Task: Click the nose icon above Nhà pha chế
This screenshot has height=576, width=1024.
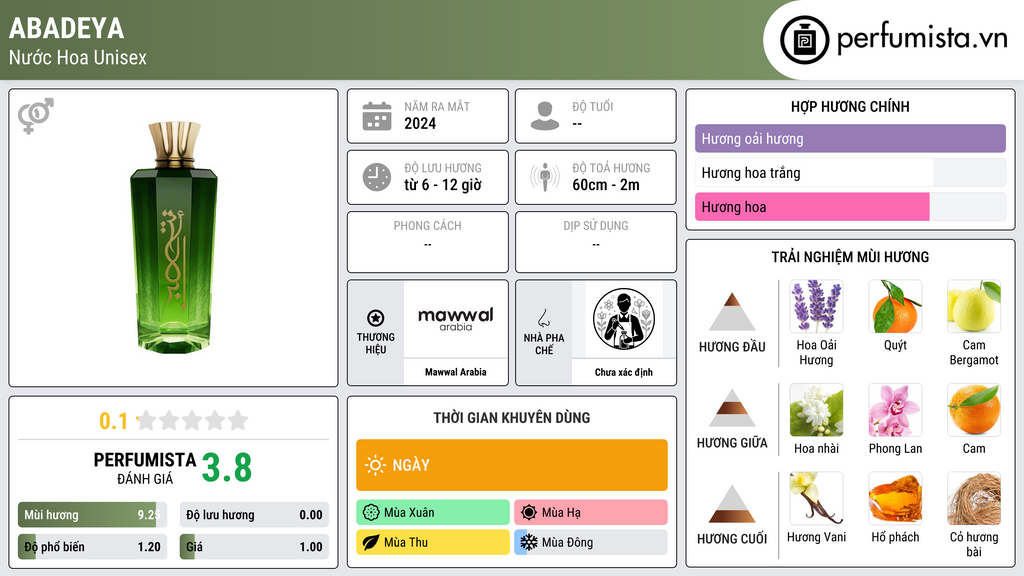Action: click(x=543, y=318)
